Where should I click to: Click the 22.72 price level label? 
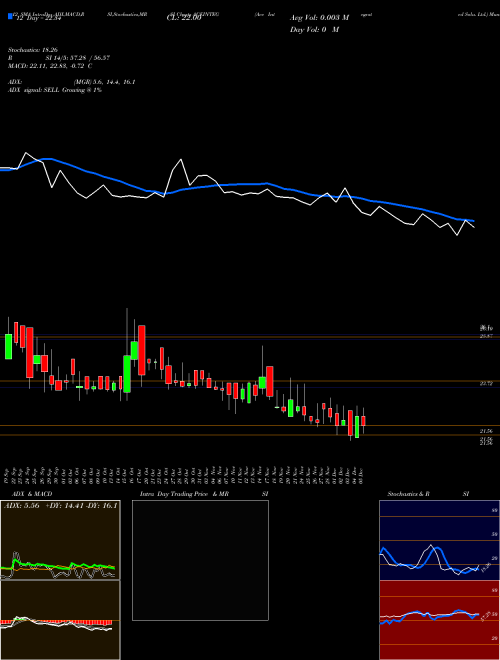[486, 383]
